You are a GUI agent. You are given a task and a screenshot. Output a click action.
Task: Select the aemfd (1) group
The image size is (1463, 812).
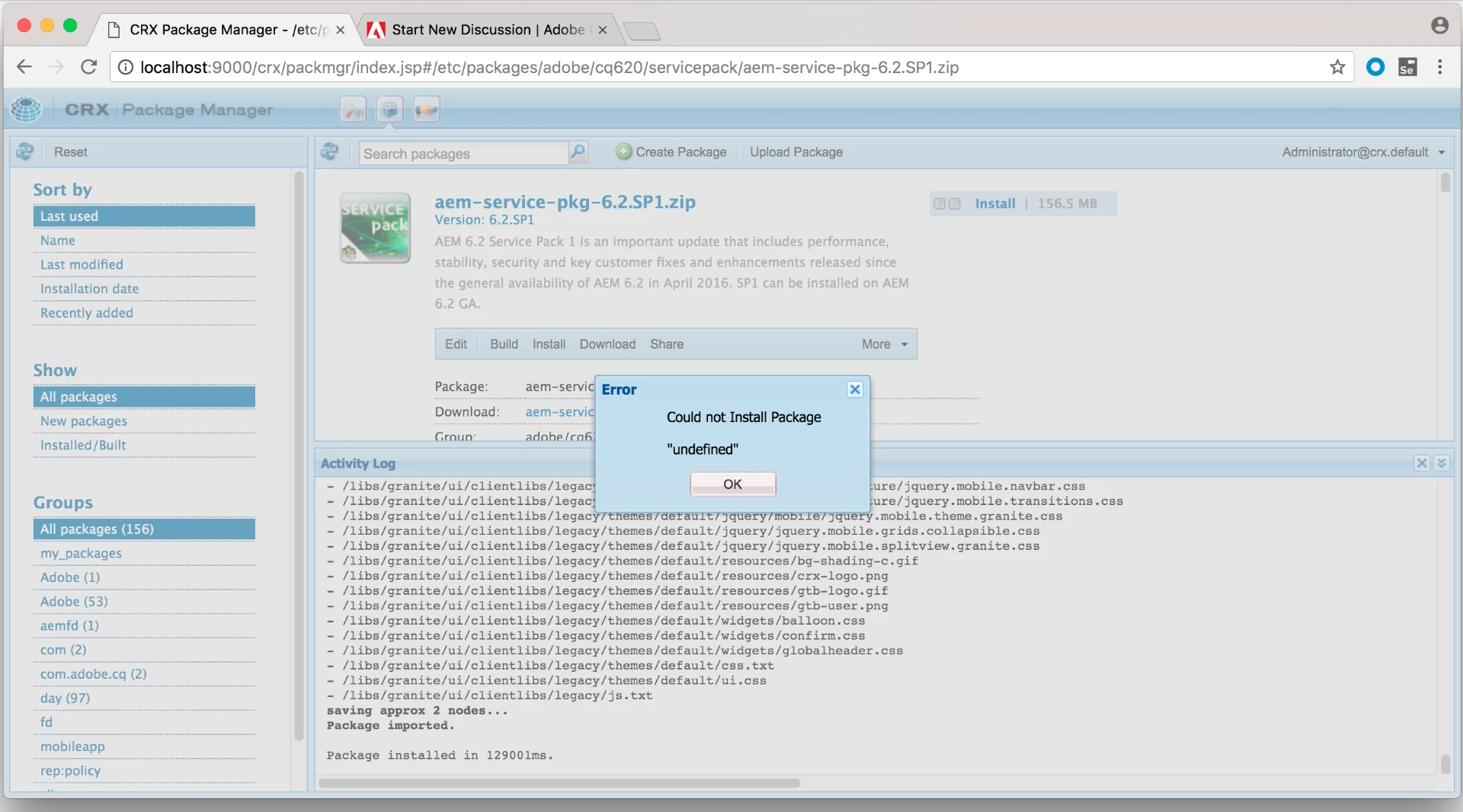pyautogui.click(x=144, y=625)
